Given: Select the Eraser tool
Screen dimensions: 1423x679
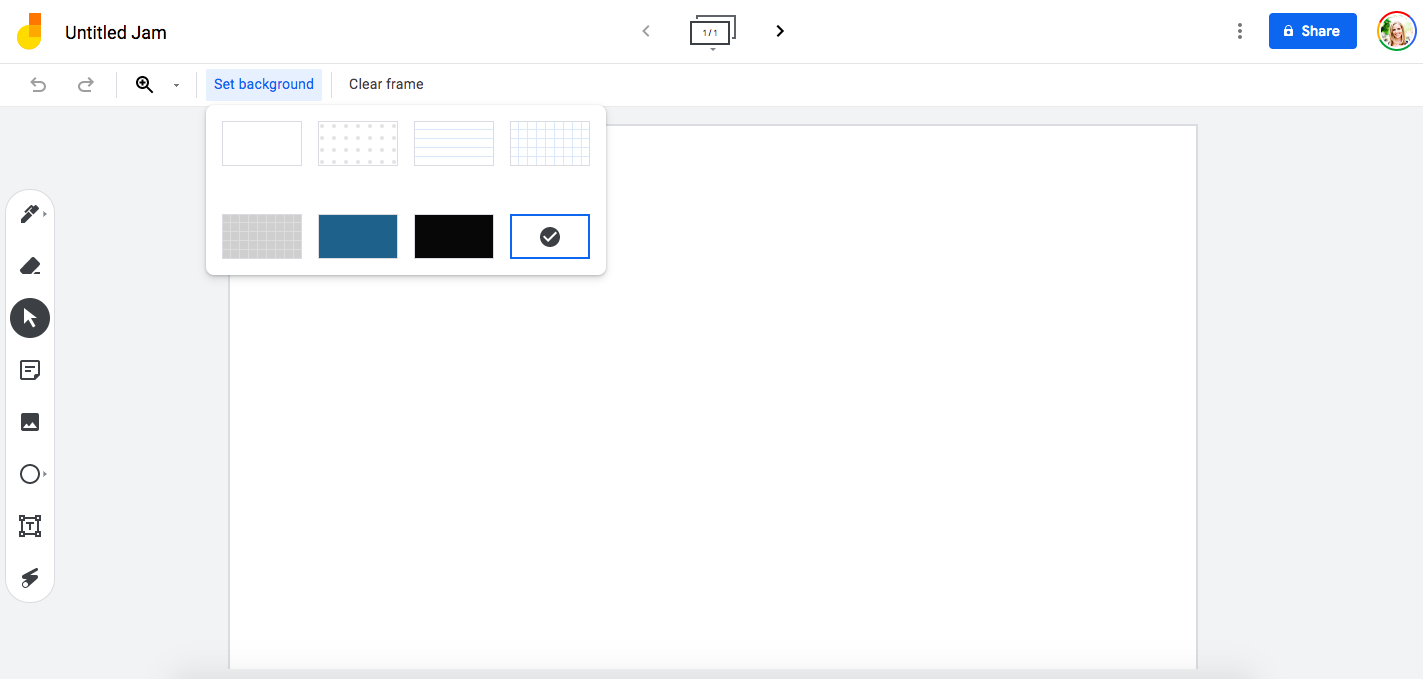Looking at the screenshot, I should click(x=30, y=266).
